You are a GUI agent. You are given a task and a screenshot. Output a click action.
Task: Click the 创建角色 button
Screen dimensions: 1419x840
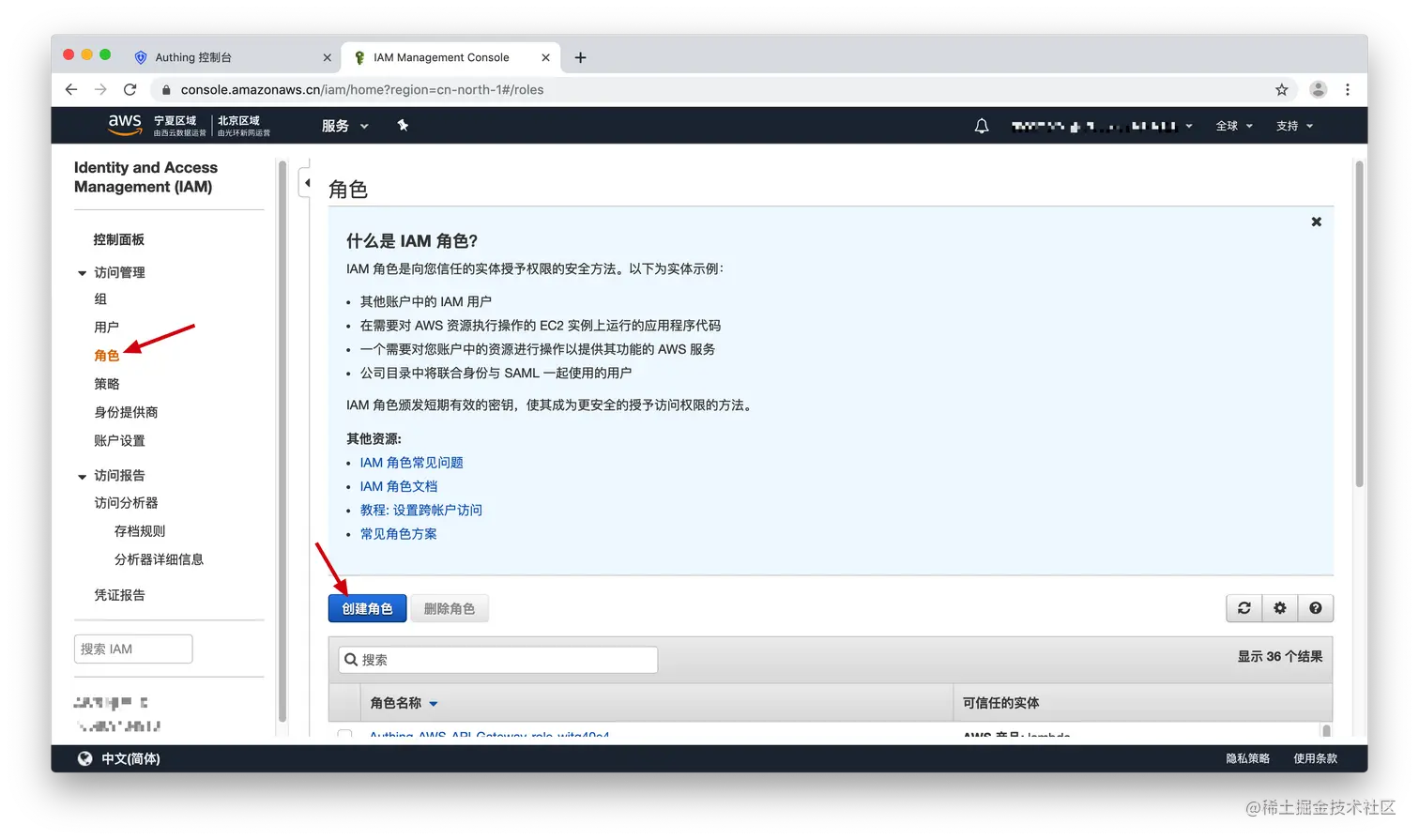pos(367,608)
